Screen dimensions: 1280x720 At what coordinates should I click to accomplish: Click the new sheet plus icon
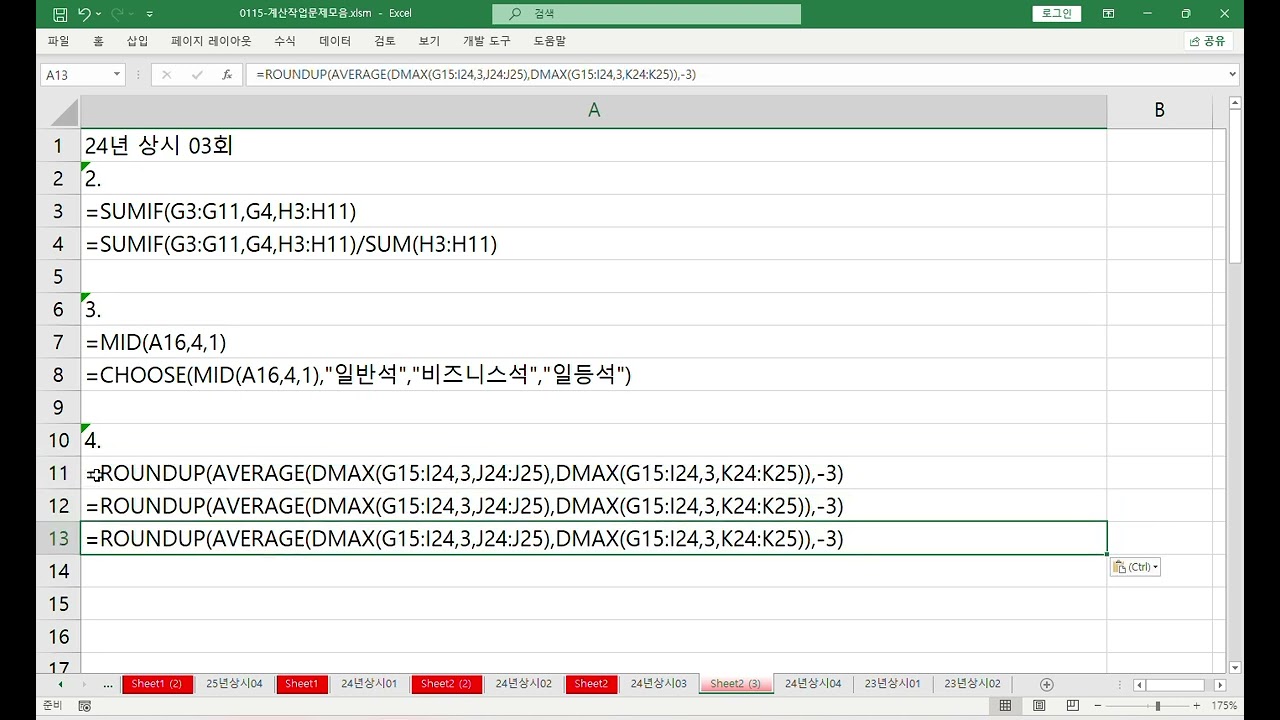(1046, 684)
